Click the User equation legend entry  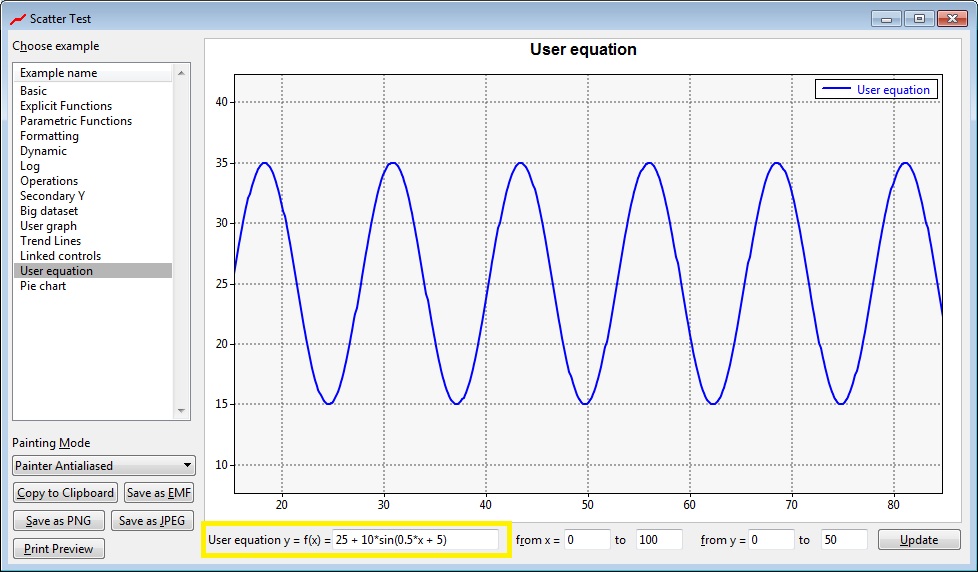tap(876, 90)
